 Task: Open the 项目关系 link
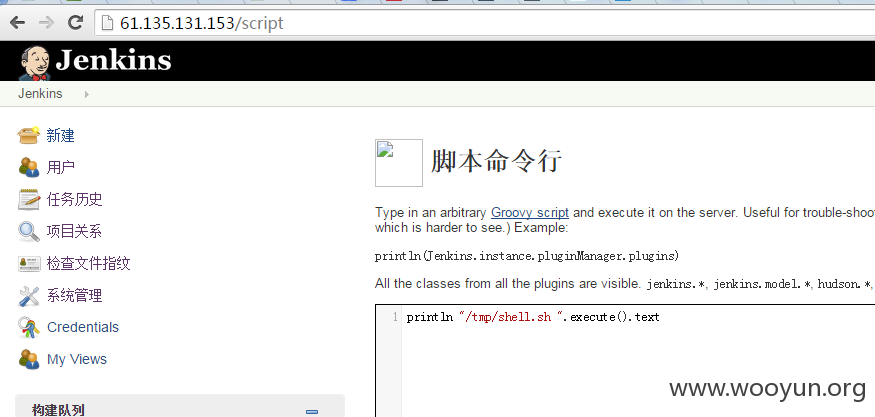pos(75,231)
